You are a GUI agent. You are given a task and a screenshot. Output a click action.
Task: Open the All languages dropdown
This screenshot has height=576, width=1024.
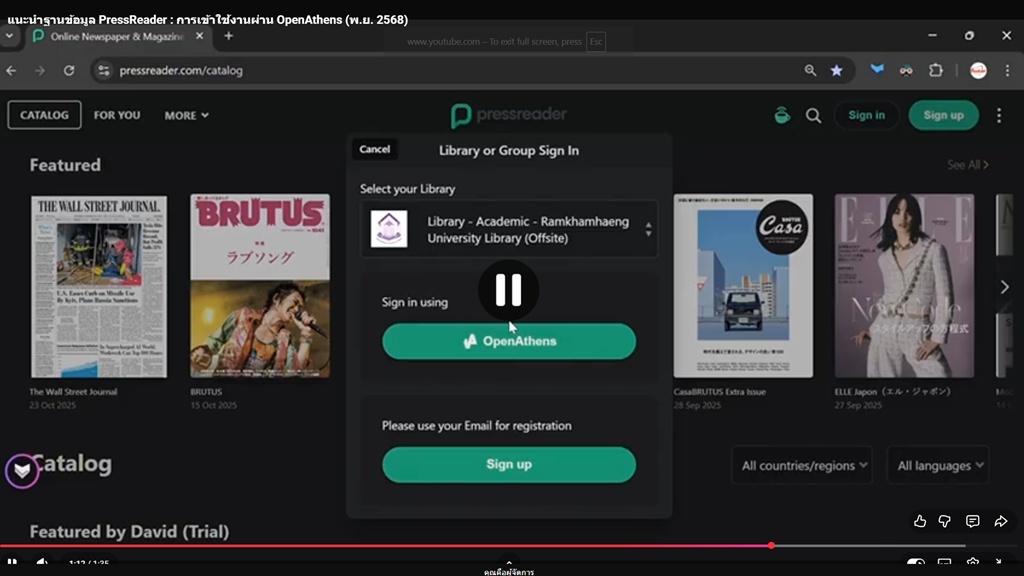point(938,465)
